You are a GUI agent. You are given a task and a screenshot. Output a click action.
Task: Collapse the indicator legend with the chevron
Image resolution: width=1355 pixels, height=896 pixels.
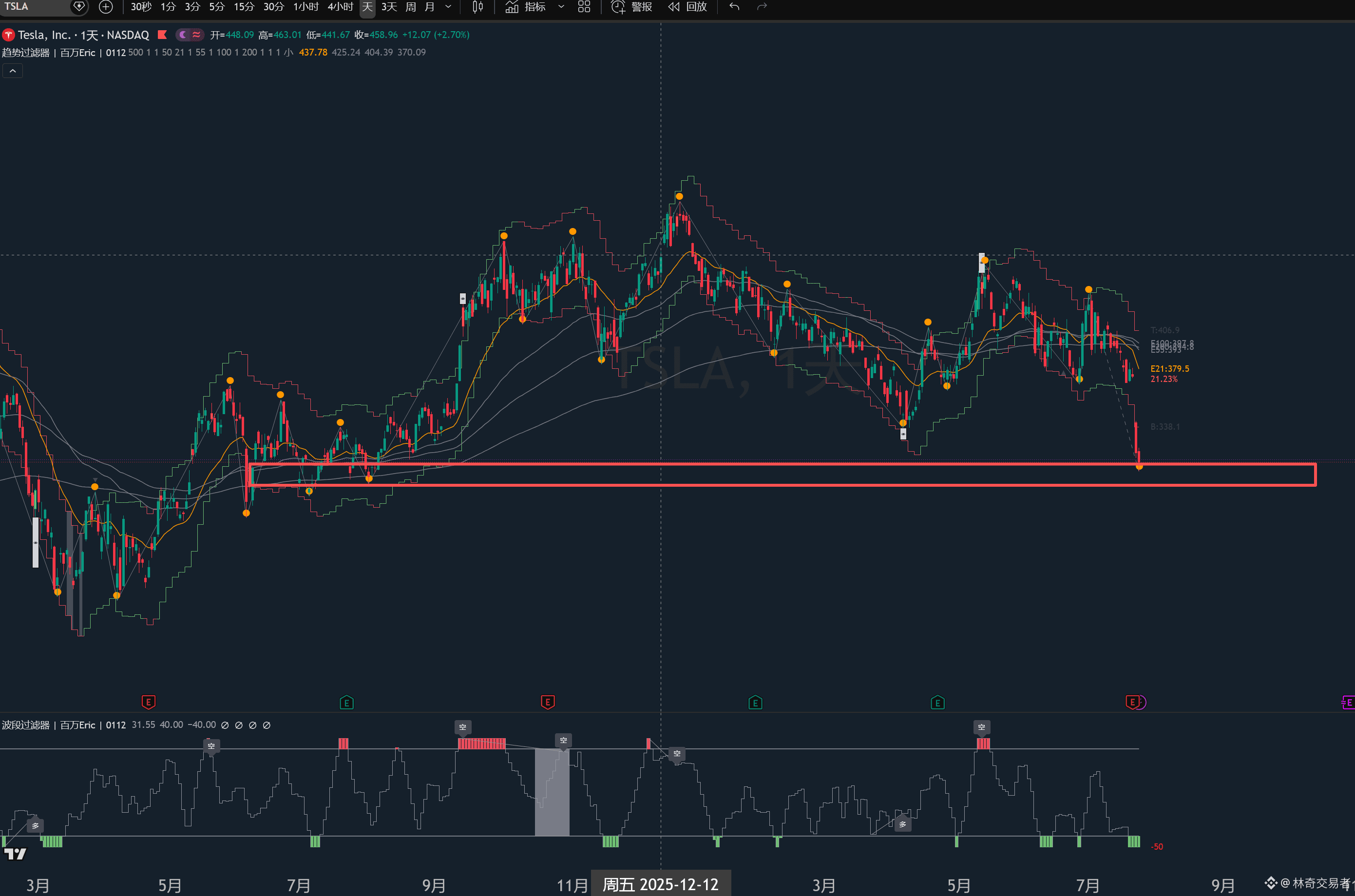coord(13,71)
